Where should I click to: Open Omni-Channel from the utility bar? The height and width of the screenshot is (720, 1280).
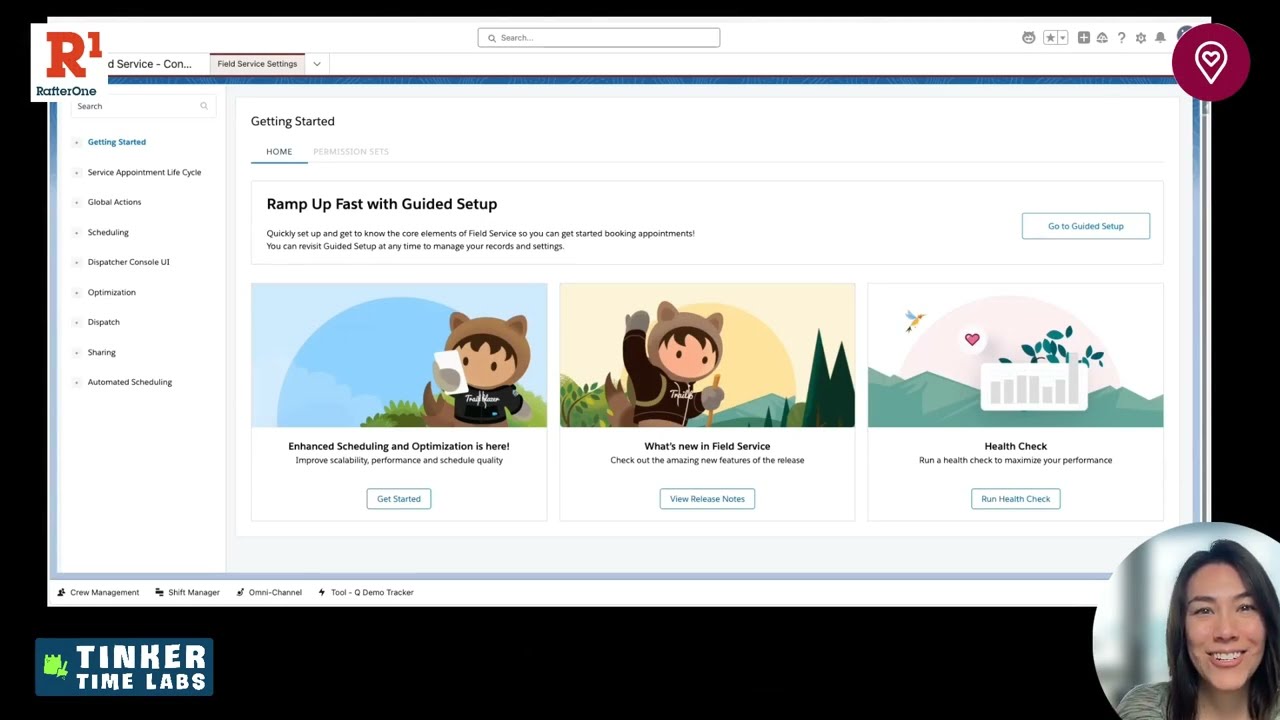click(268, 592)
